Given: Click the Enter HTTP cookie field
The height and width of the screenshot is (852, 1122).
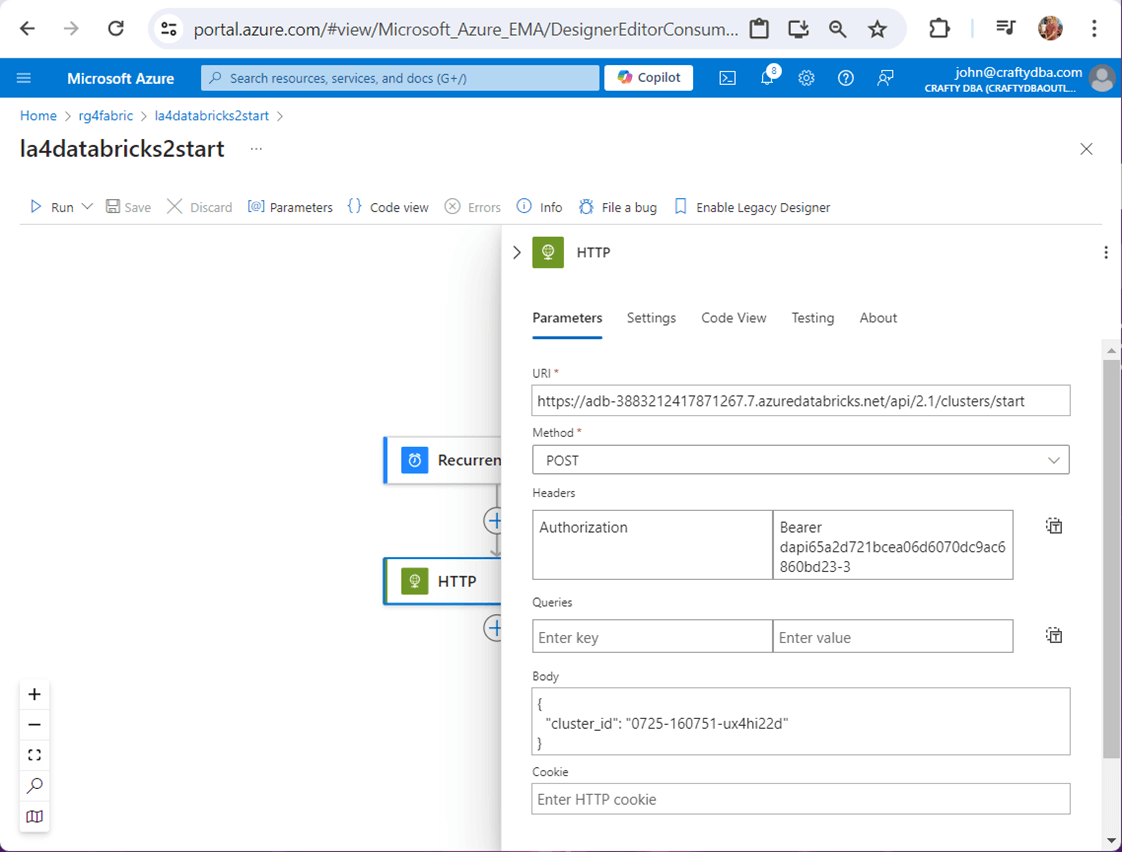Looking at the screenshot, I should [x=801, y=799].
